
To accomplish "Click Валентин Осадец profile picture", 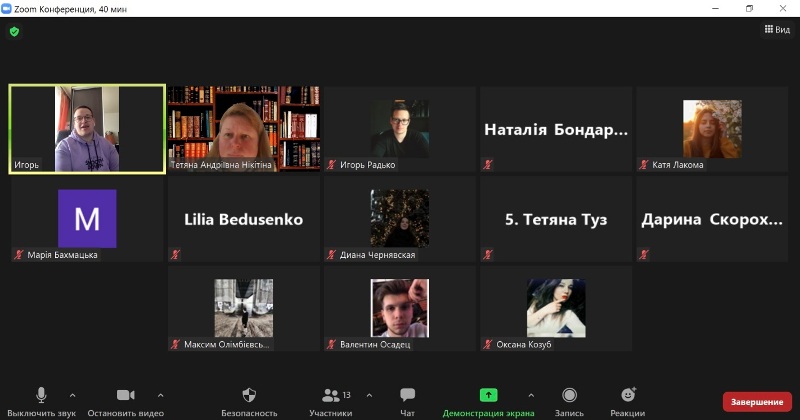I will pos(400,308).
